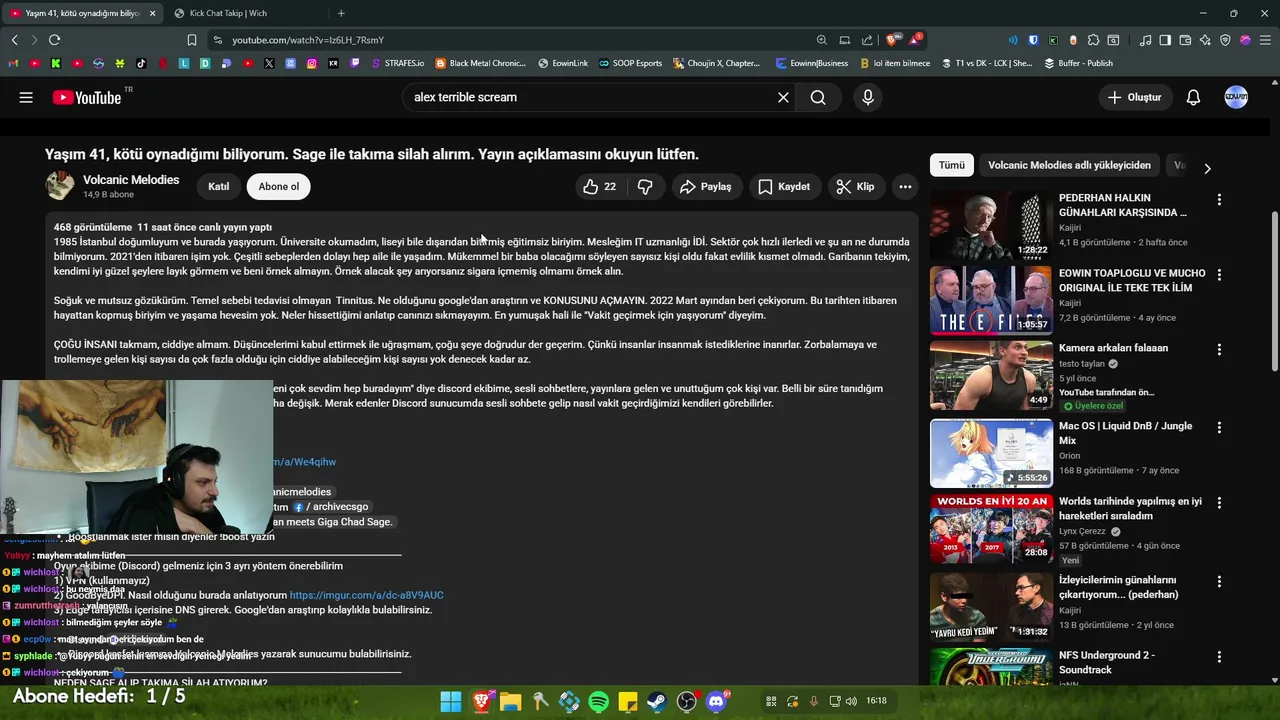Open the imgur dc-a8V9AUC link
The image size is (1280, 720).
pyautogui.click(x=366, y=595)
